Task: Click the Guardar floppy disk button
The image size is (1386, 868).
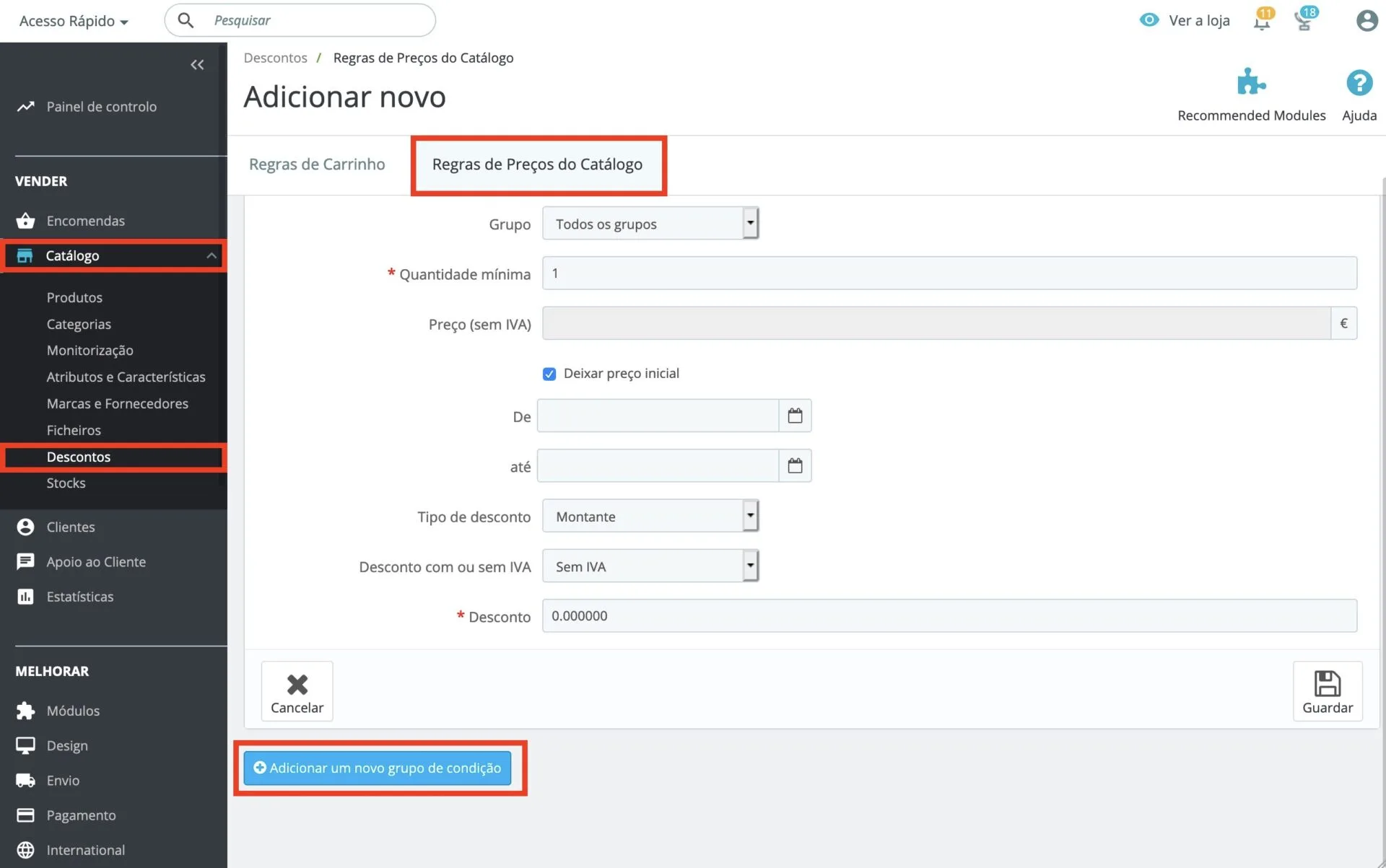Action: click(x=1327, y=691)
